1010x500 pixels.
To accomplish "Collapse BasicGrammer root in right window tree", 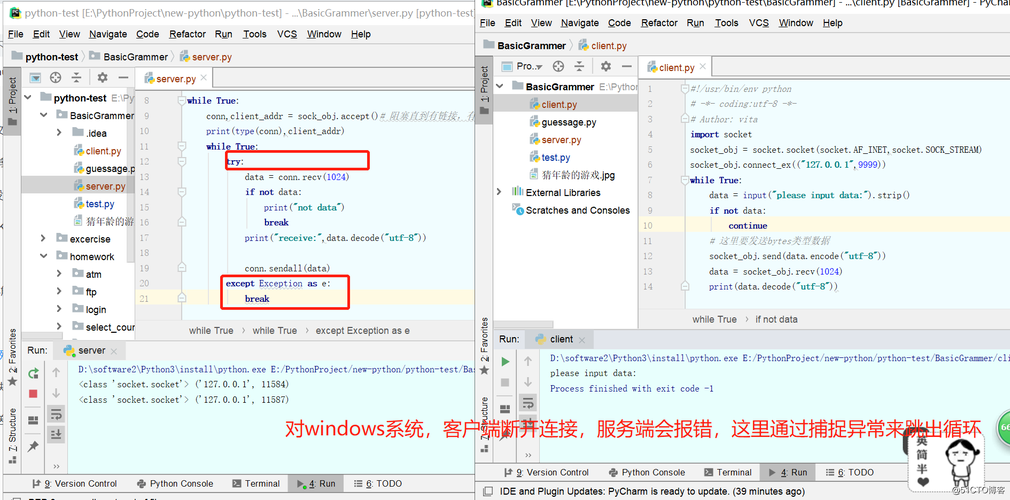I will point(499,86).
